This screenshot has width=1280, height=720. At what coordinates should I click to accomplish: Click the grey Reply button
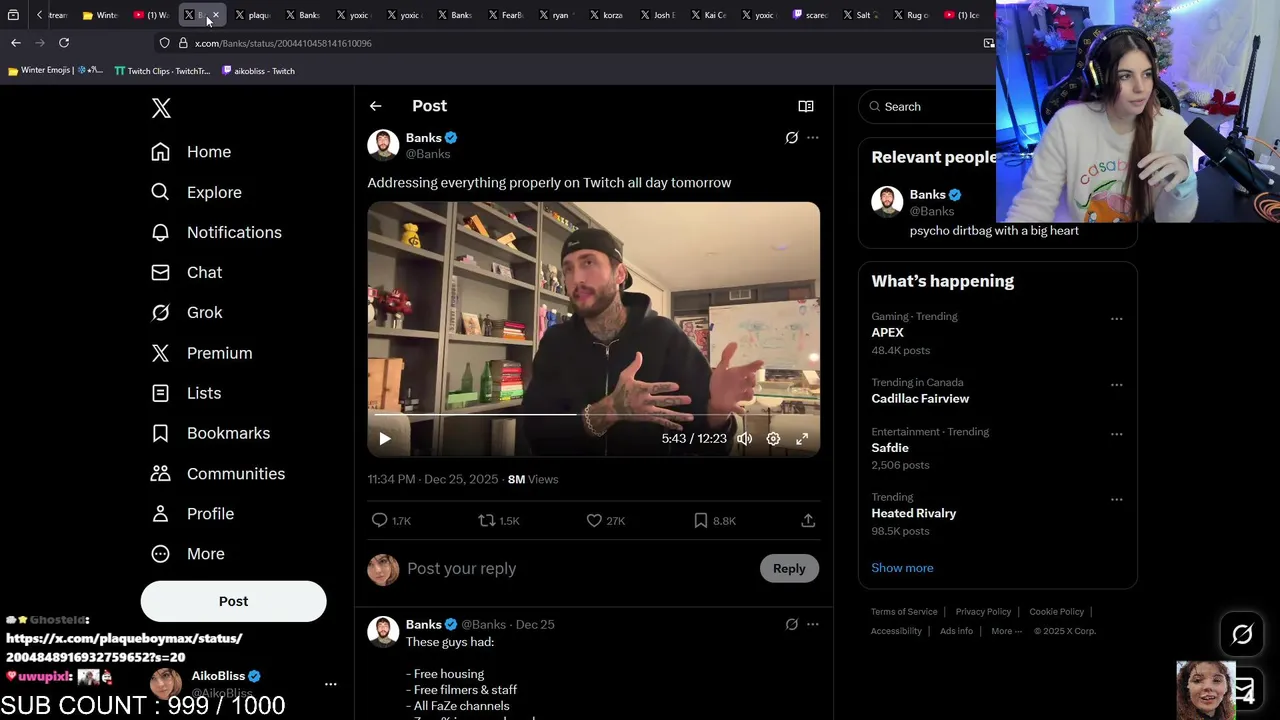[x=789, y=568]
